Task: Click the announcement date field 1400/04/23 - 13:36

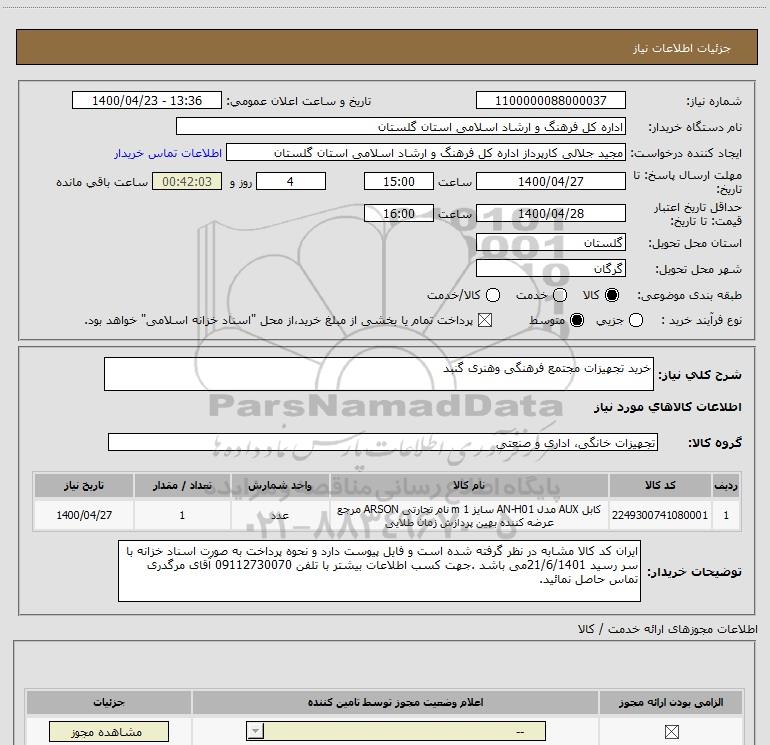Action: [147, 100]
